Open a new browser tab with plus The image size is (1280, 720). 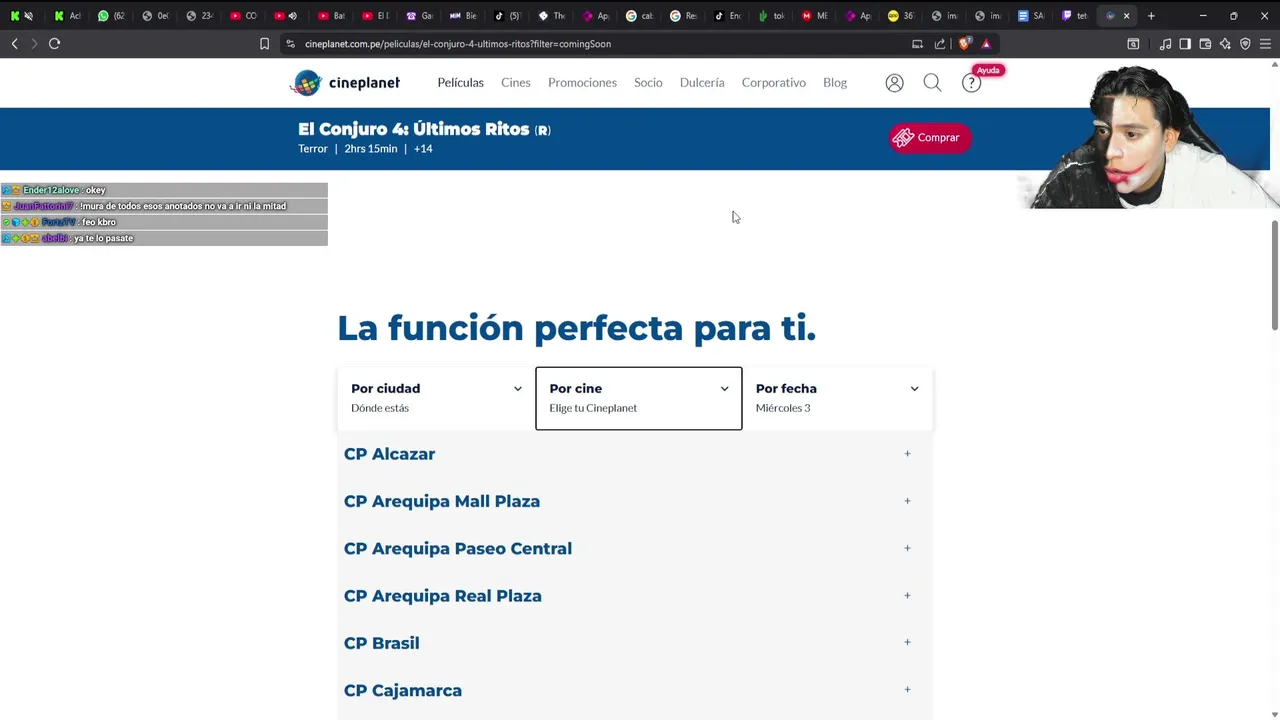[x=1151, y=16]
